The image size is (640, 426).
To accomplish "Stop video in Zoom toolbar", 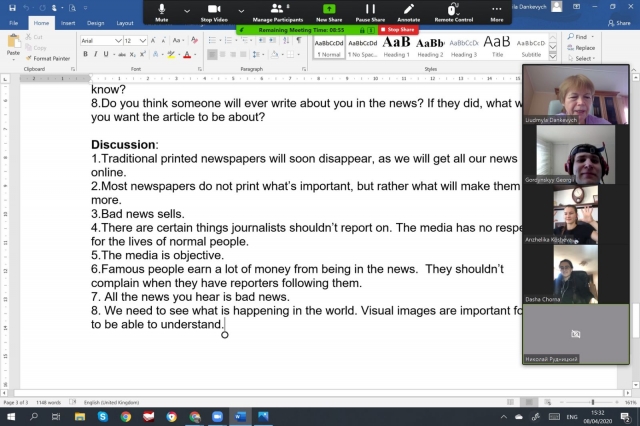I will click(215, 10).
